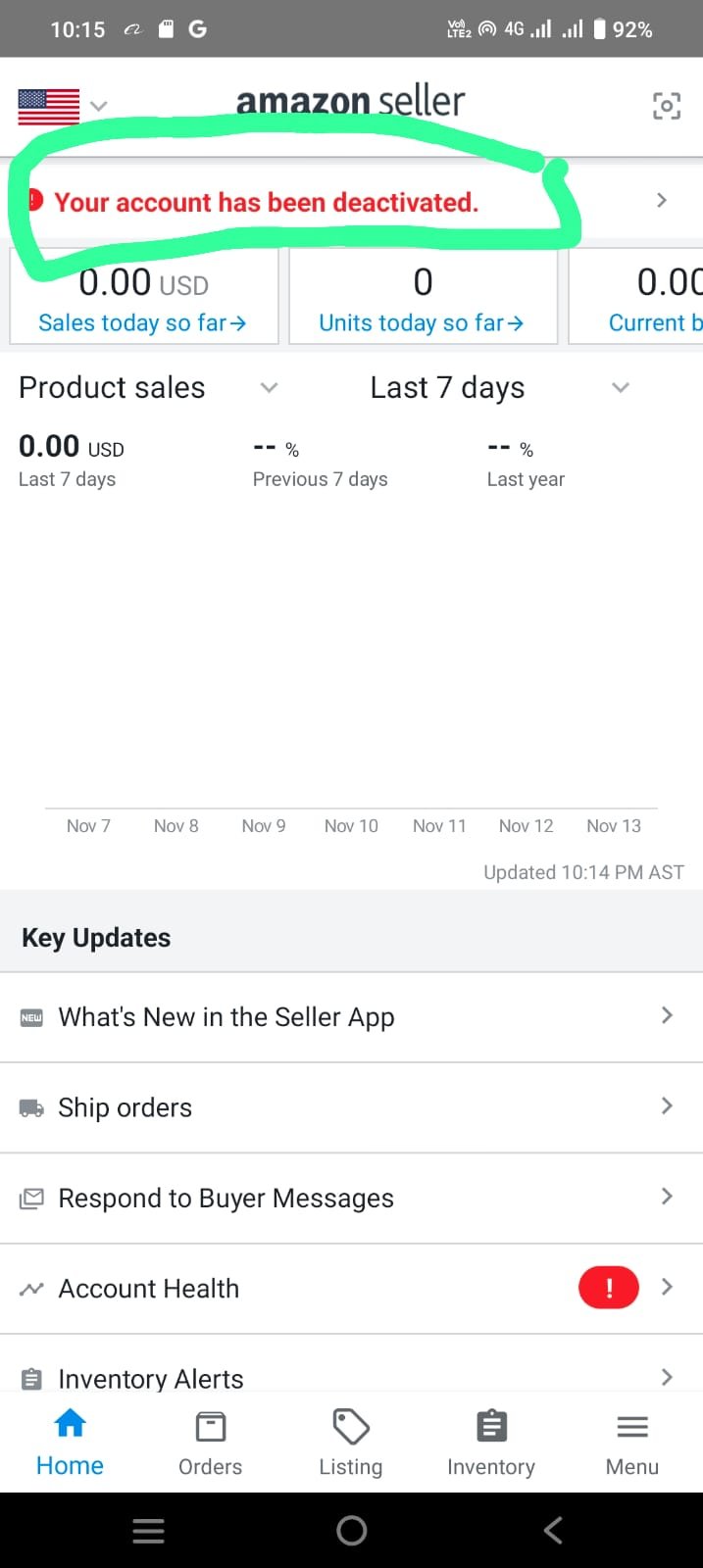The width and height of the screenshot is (703, 1568).
Task: Tap the red Account Health alert badge
Action: click(609, 1288)
